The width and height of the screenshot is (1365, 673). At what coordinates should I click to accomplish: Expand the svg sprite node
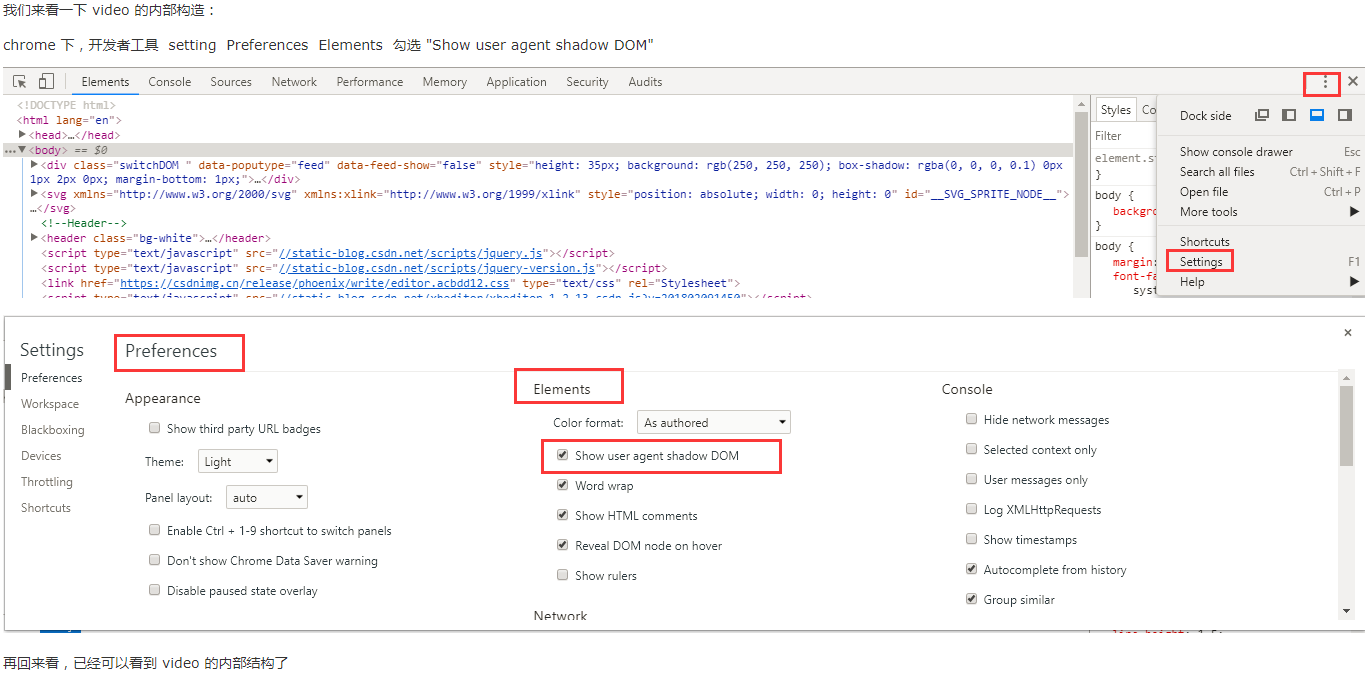click(x=35, y=194)
